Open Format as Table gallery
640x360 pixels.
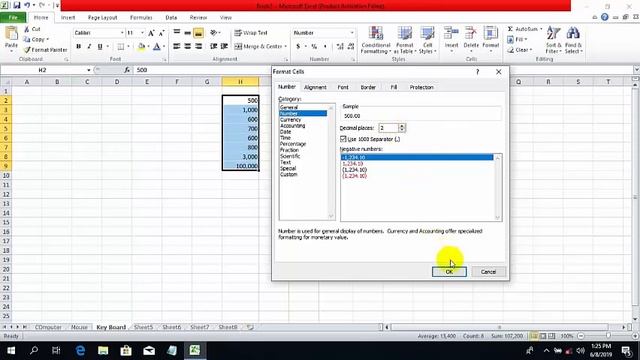coord(405,40)
